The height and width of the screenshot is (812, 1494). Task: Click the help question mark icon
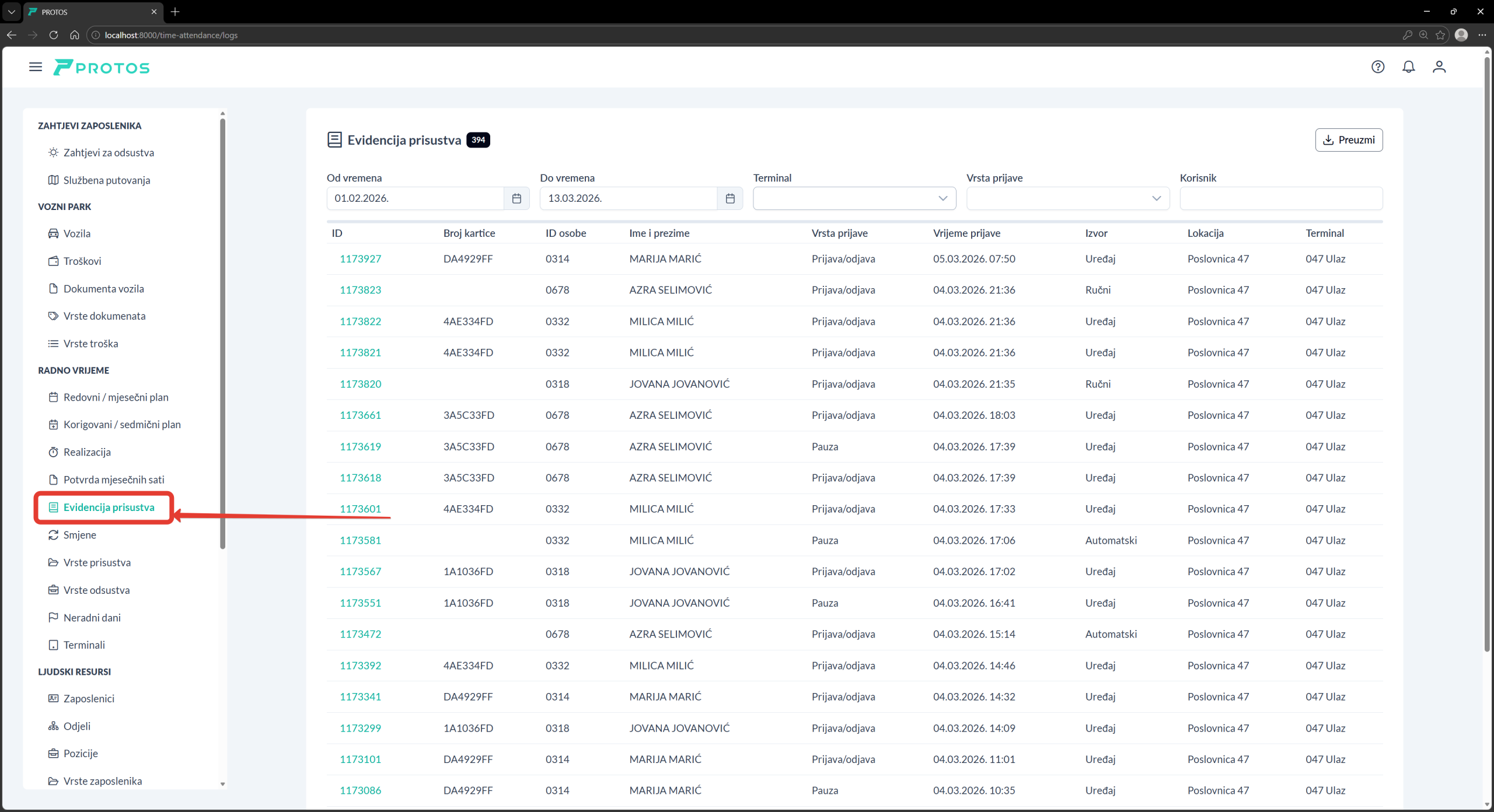click(1377, 67)
